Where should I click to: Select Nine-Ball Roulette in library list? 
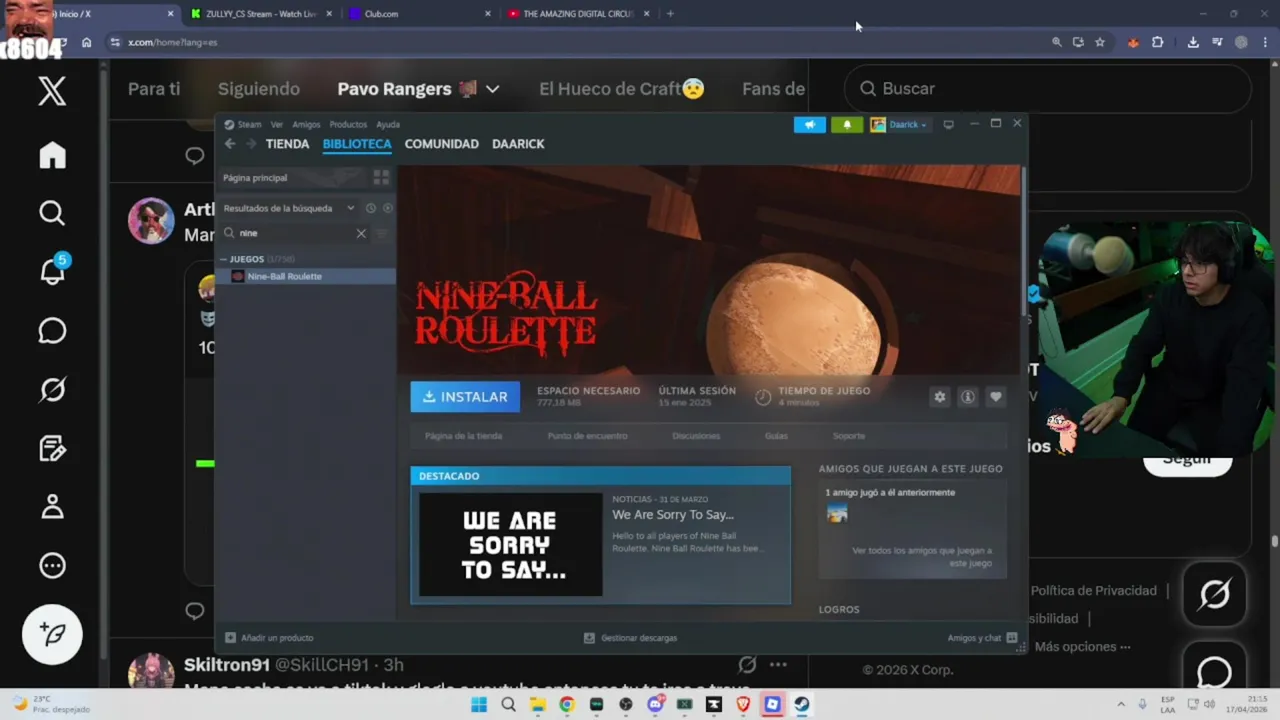[x=306, y=276]
